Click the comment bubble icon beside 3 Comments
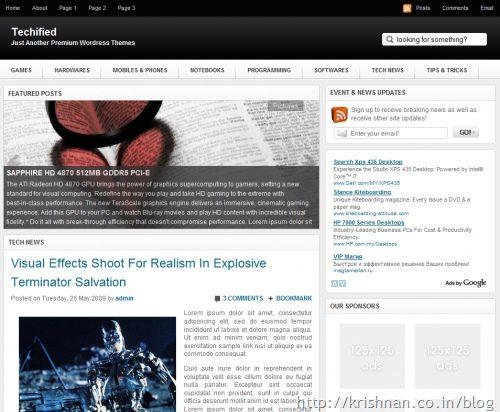 [217, 298]
